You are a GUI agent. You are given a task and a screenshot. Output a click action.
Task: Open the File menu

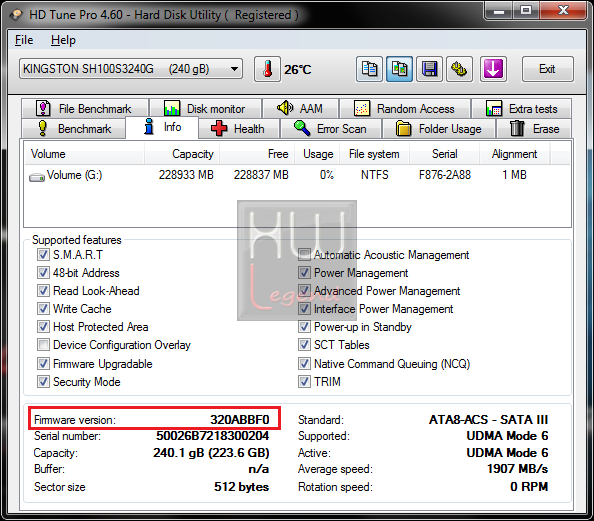(24, 40)
